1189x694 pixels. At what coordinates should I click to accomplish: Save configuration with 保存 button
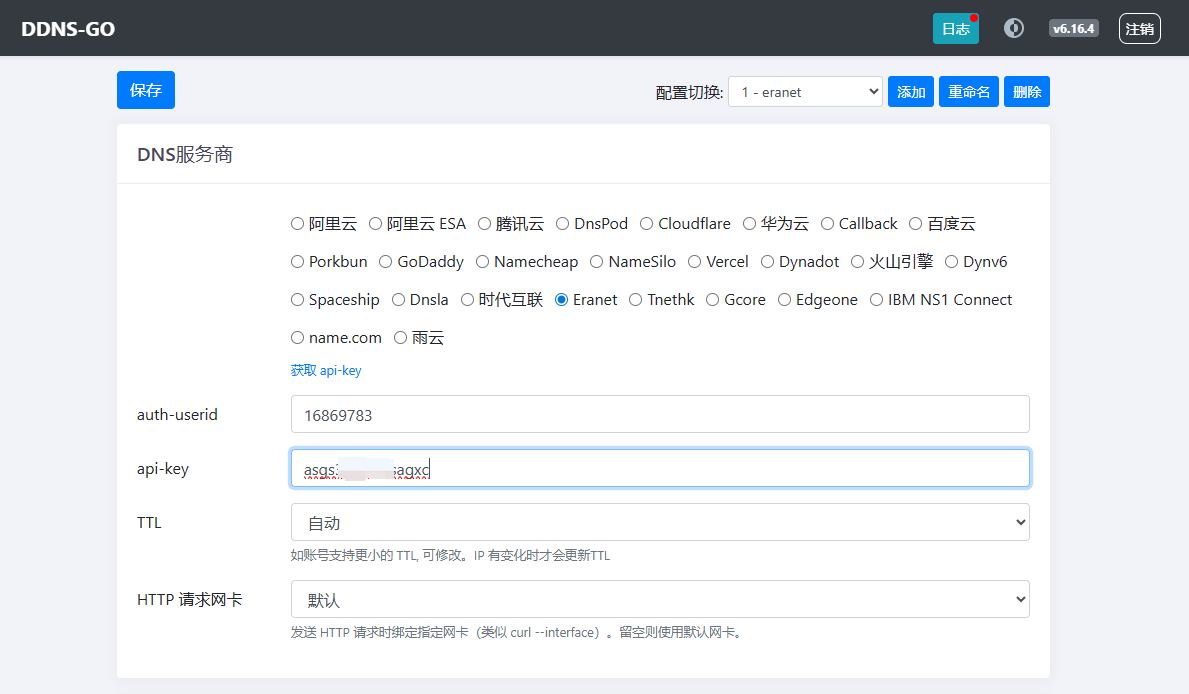(146, 90)
